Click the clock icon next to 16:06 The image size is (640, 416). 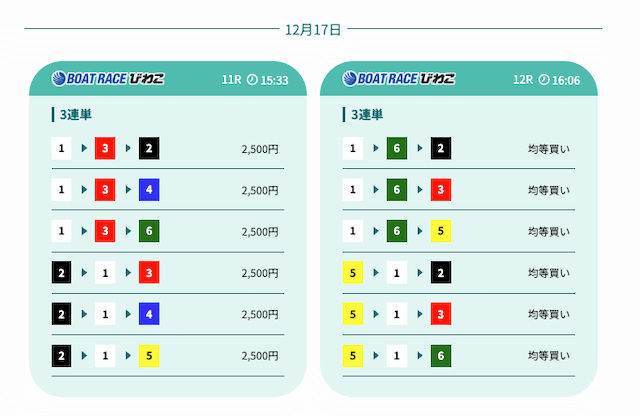tap(544, 79)
